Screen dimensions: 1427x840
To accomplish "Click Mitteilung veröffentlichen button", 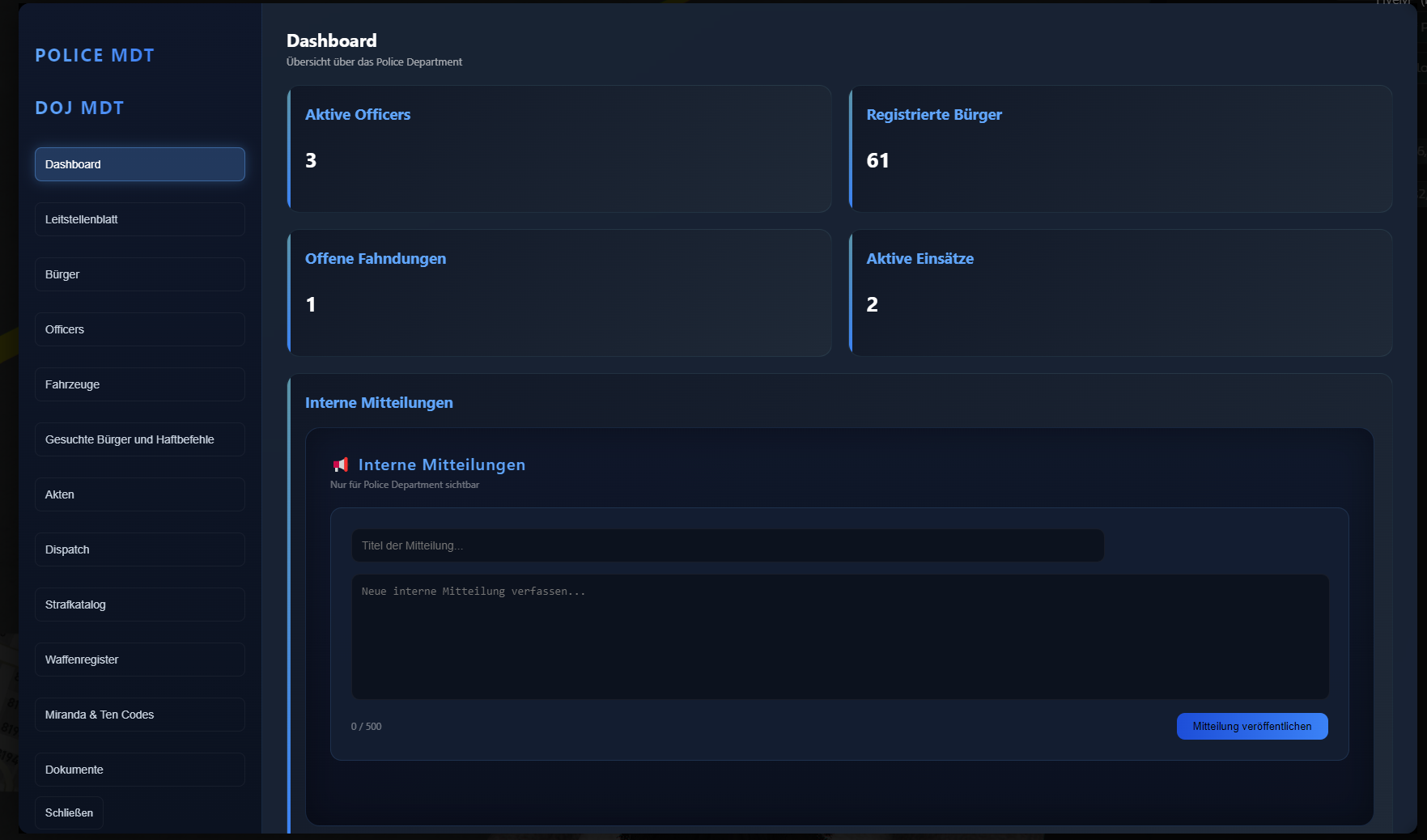I will pos(1251,726).
